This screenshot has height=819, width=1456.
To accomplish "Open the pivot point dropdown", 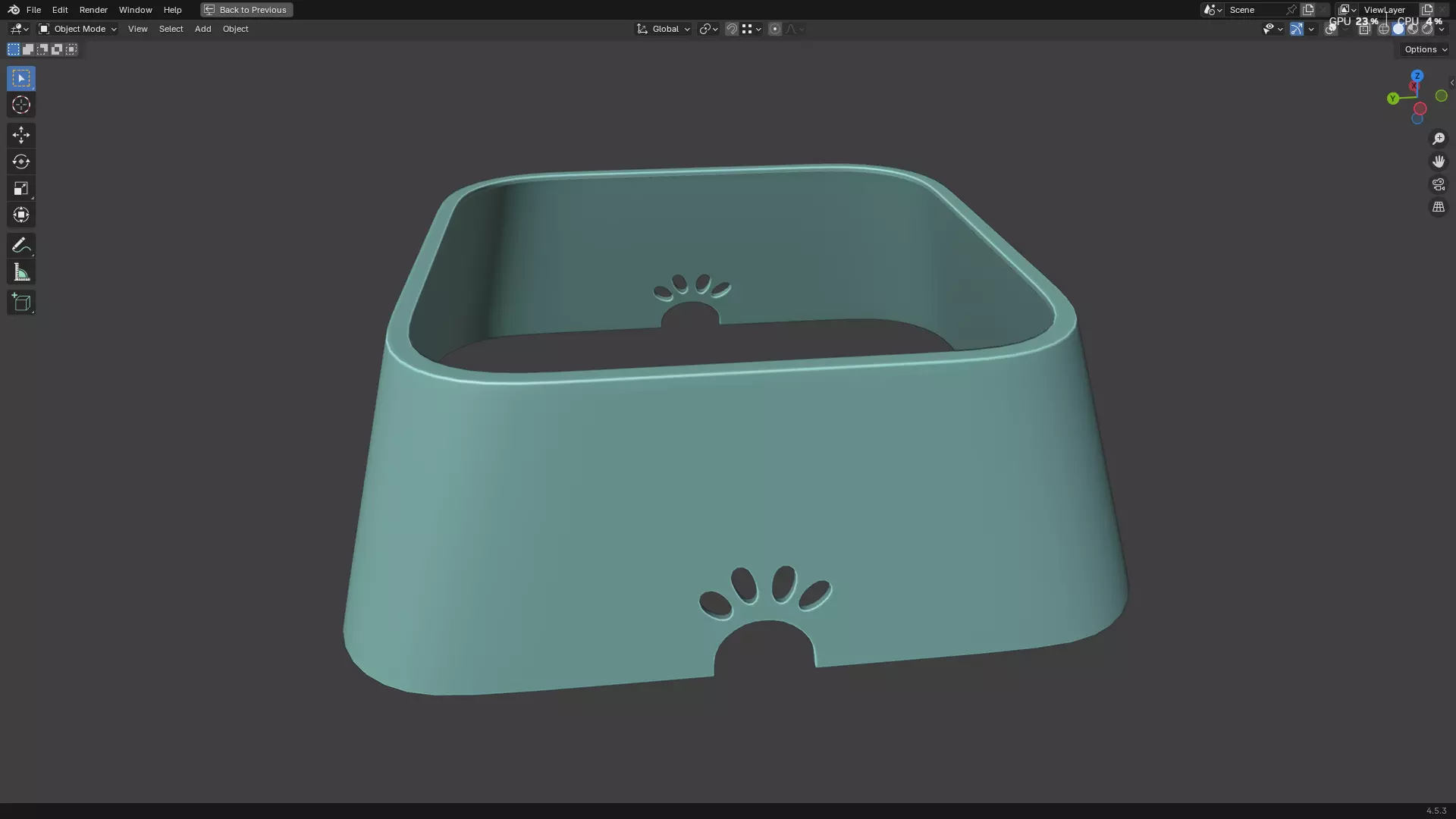I will [x=708, y=29].
